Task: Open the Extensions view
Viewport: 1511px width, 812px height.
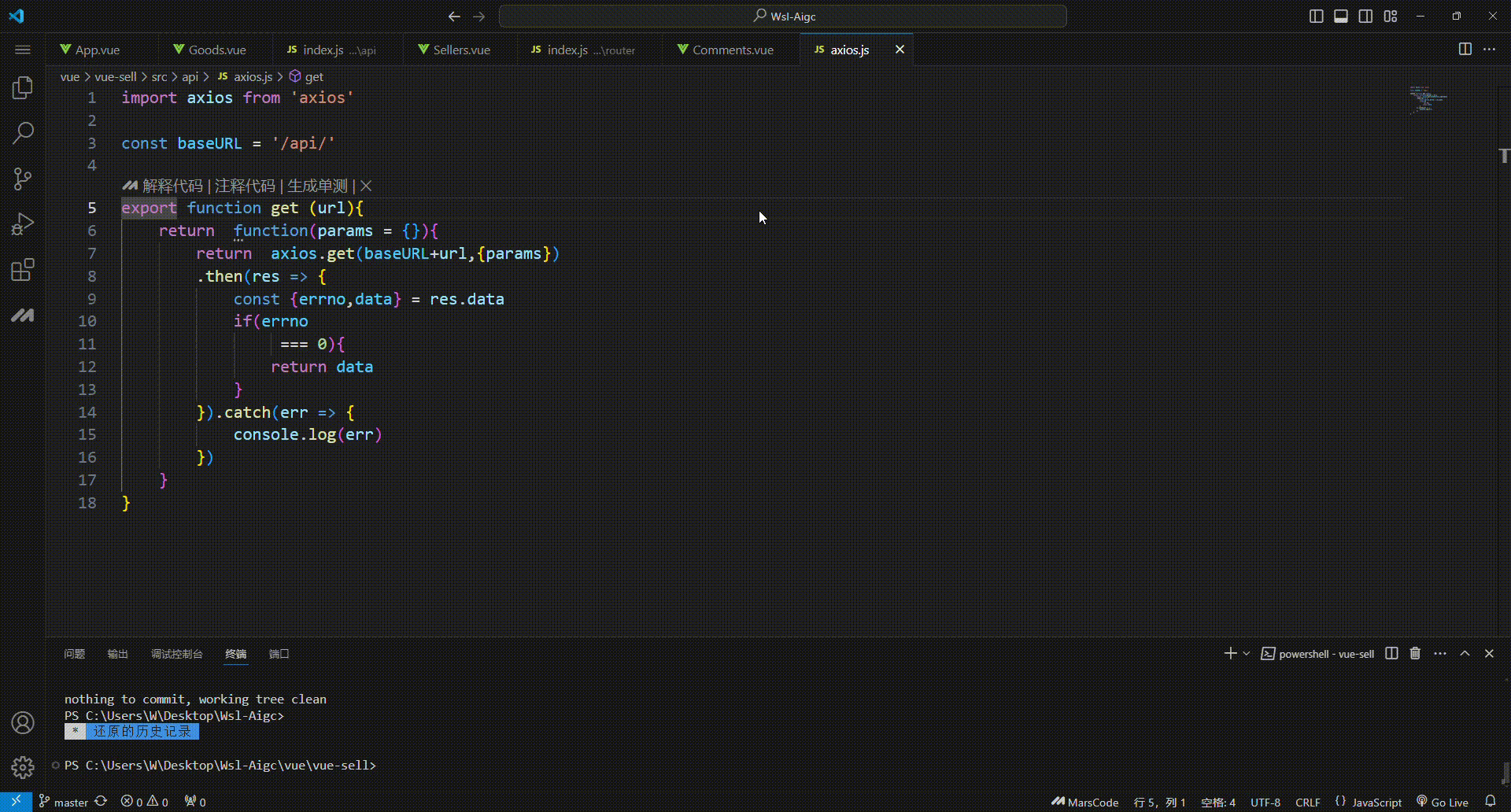Action: pos(23,270)
